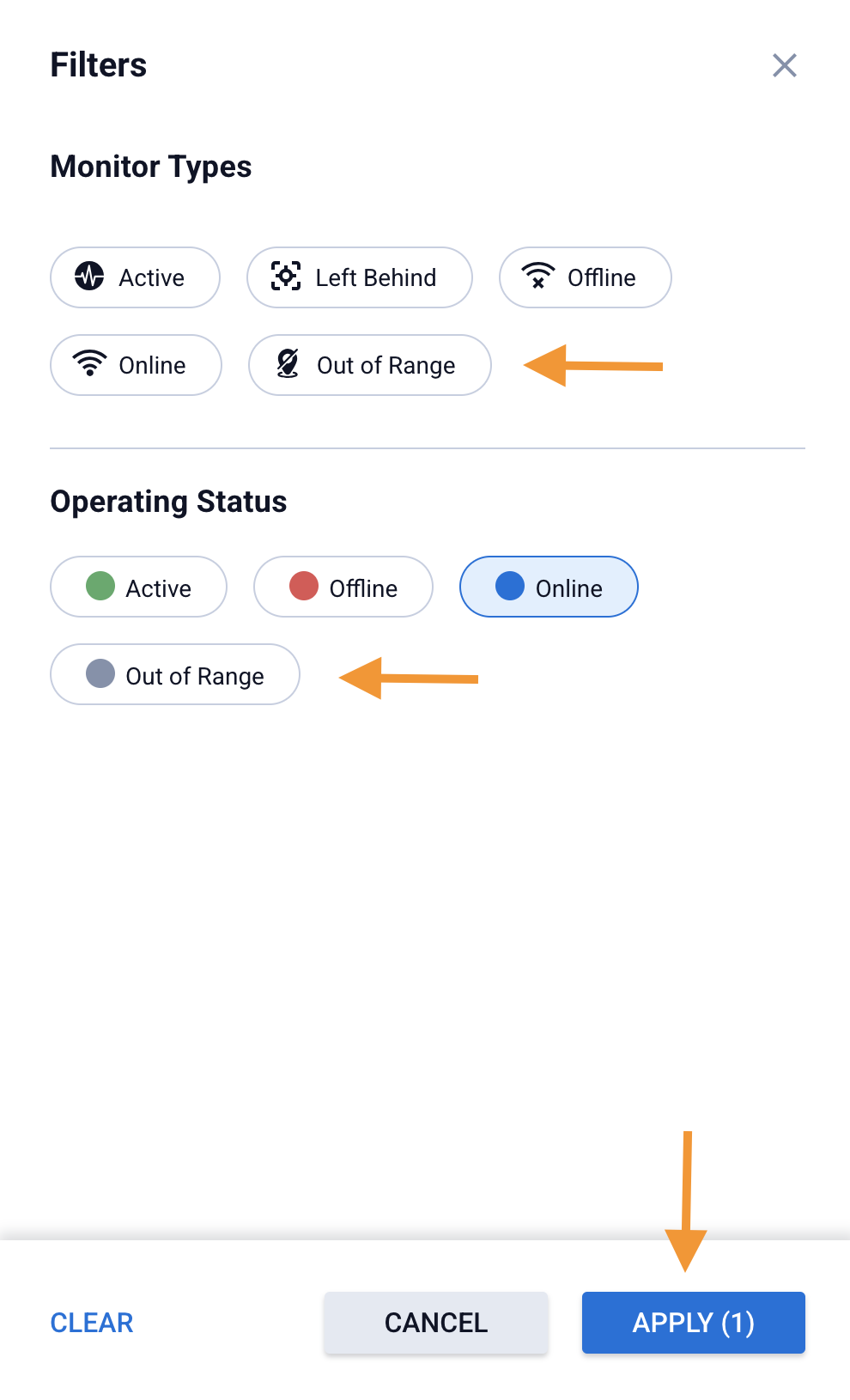Close the Filters panel with the X icon

click(784, 65)
